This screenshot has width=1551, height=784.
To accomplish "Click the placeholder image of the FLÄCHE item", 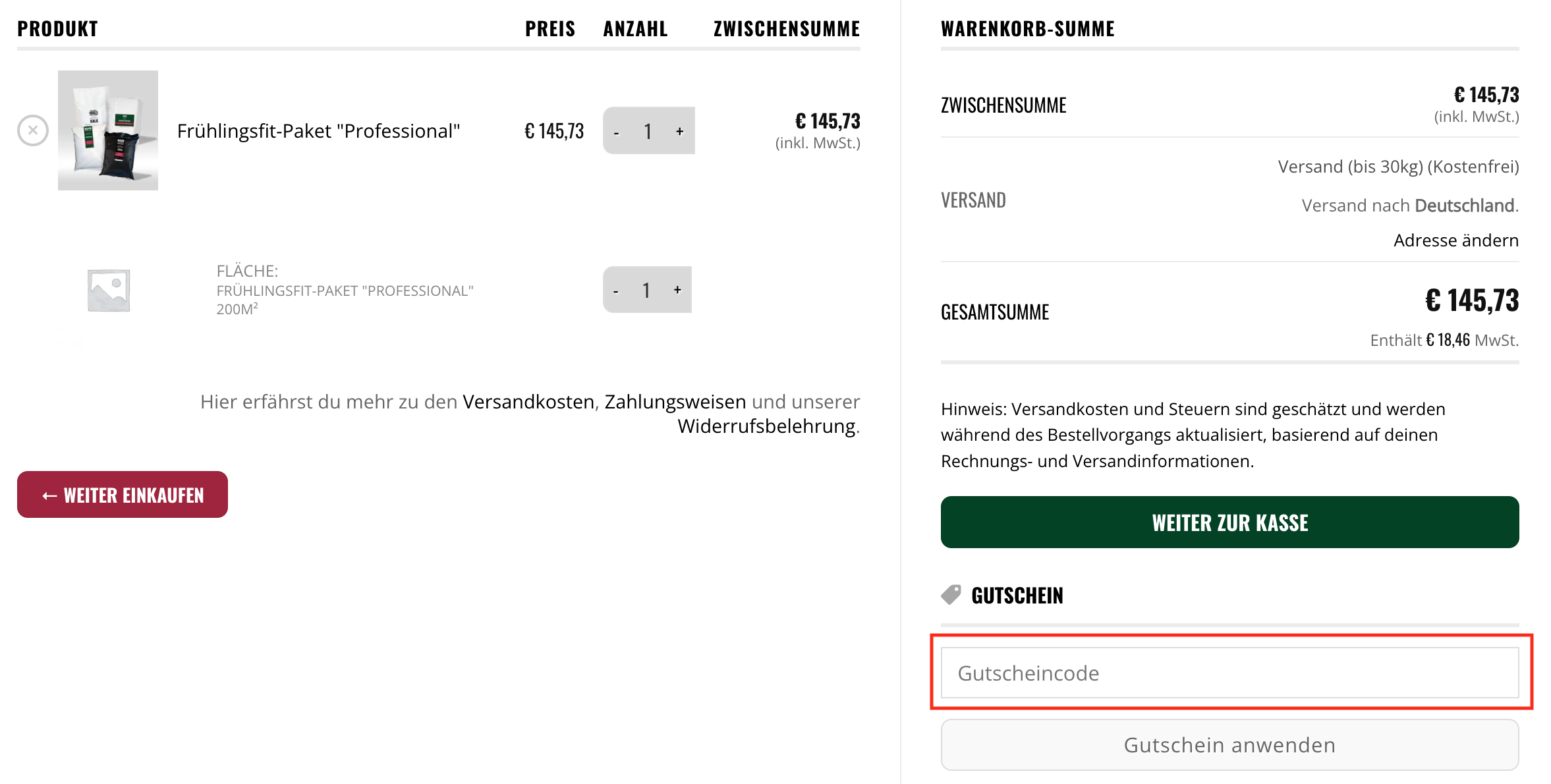I will [x=107, y=290].
